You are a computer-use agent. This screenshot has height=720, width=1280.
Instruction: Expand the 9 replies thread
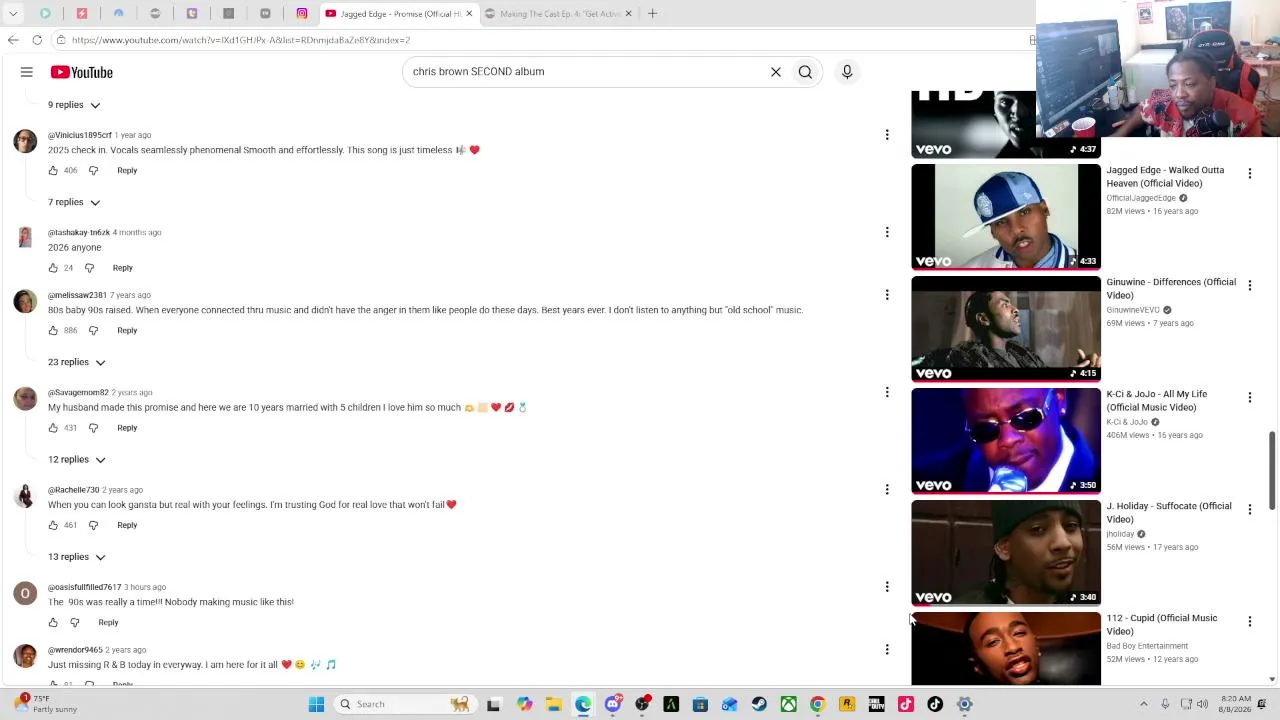(x=75, y=105)
